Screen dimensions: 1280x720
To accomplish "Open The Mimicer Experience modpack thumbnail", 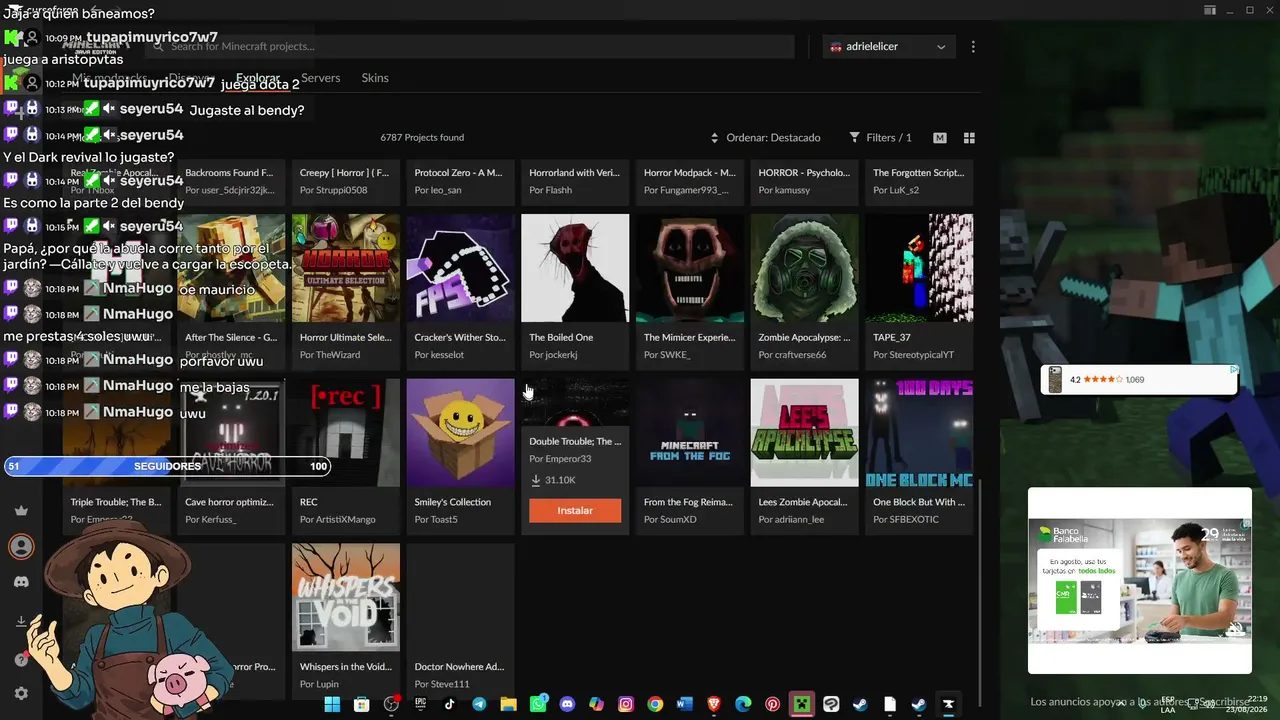I will coord(690,268).
